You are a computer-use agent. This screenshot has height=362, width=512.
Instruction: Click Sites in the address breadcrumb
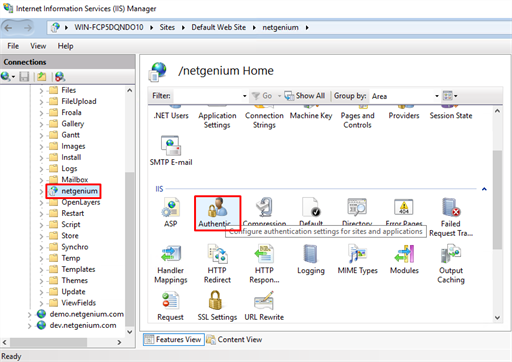coord(167,27)
